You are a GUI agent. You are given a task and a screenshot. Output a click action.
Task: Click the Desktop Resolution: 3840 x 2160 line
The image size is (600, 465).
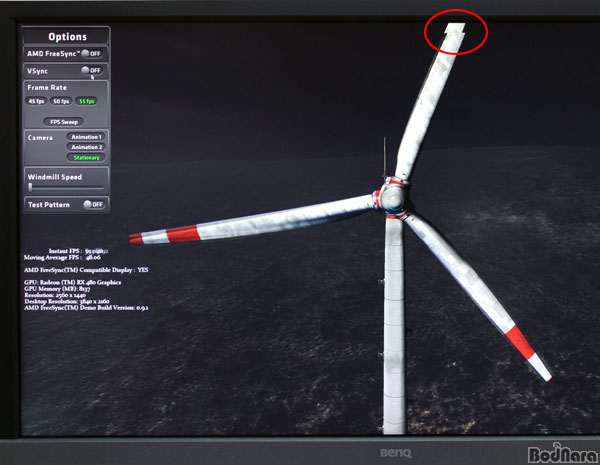point(67,301)
